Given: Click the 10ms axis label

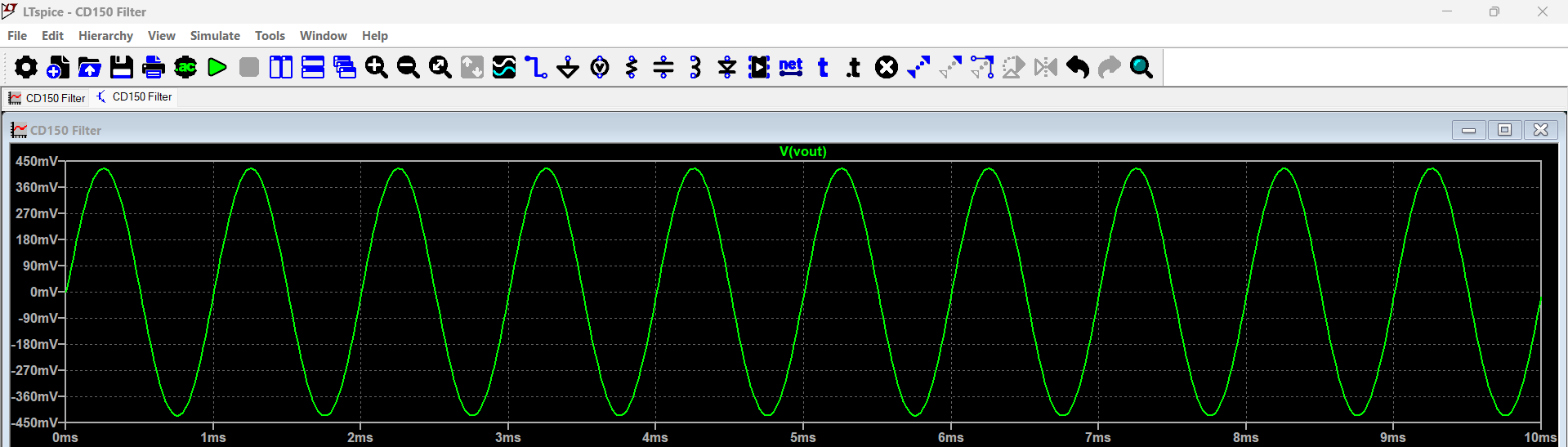Looking at the screenshot, I should (1539, 437).
